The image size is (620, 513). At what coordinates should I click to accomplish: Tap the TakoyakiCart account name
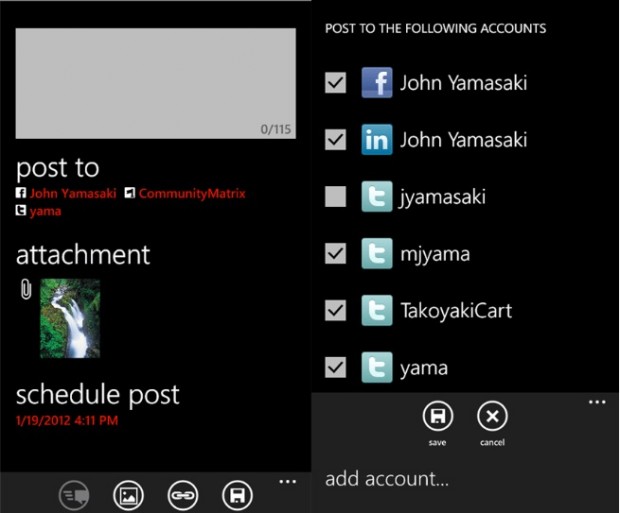[x=456, y=310]
